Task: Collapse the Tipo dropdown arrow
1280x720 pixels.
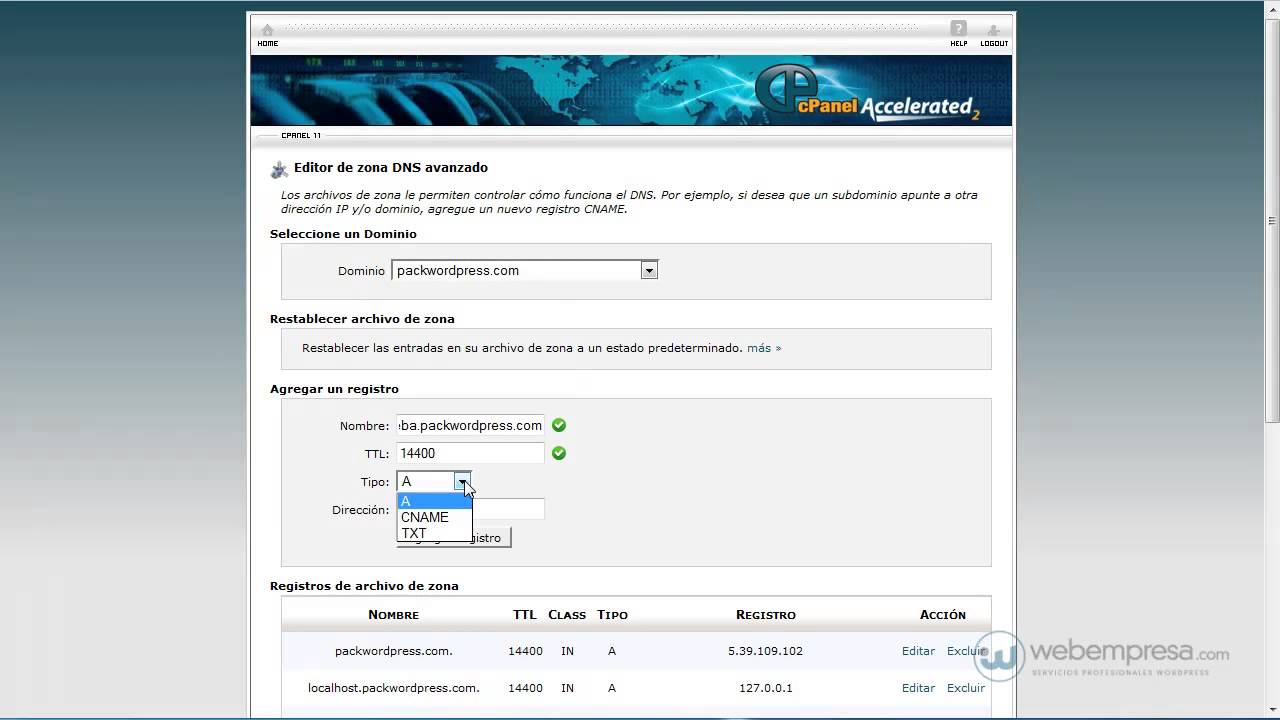Action: (x=462, y=482)
